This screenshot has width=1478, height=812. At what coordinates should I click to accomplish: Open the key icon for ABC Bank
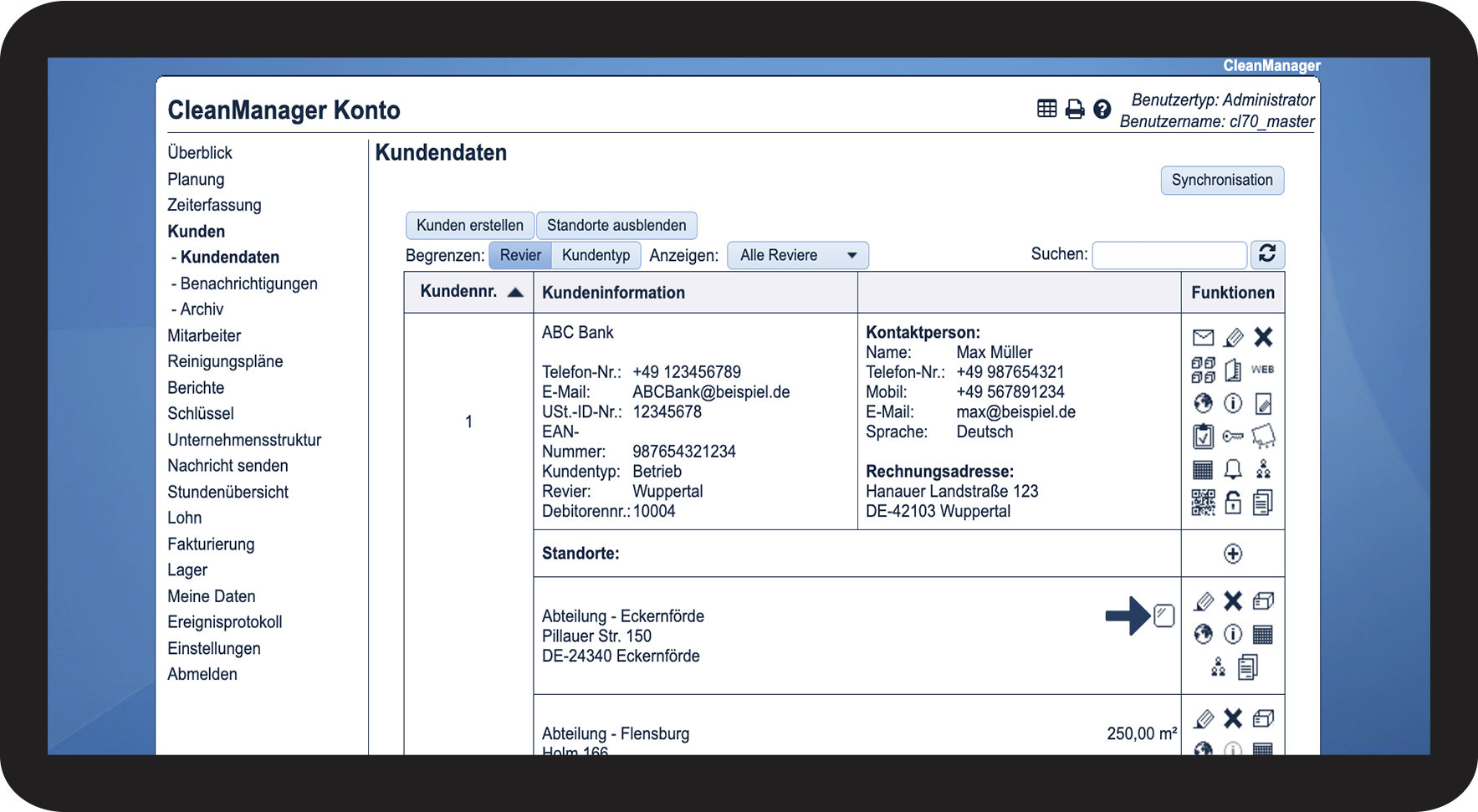click(x=1233, y=437)
